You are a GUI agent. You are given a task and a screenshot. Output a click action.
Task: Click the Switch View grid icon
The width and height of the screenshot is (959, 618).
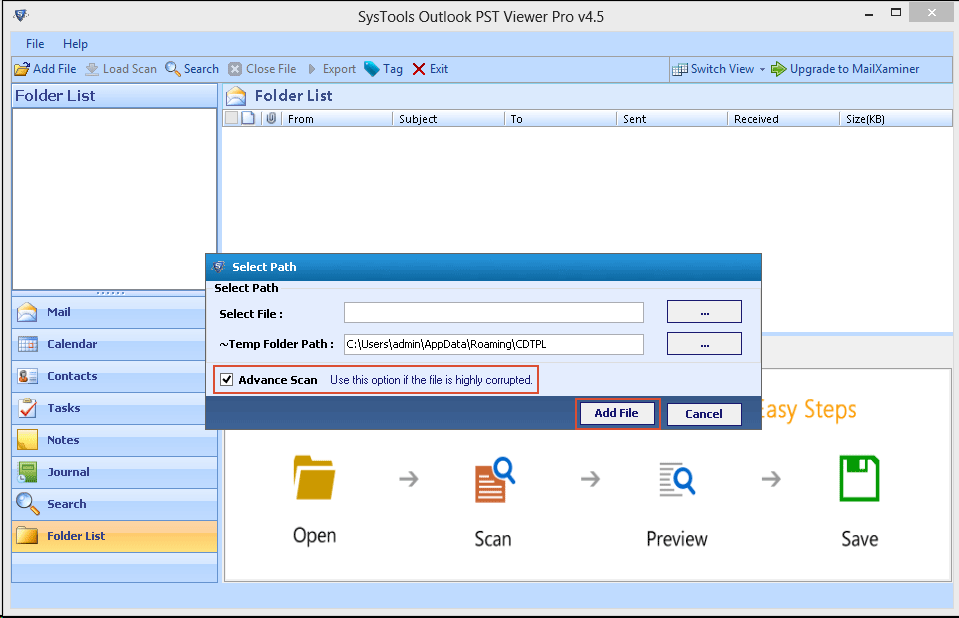click(x=679, y=69)
